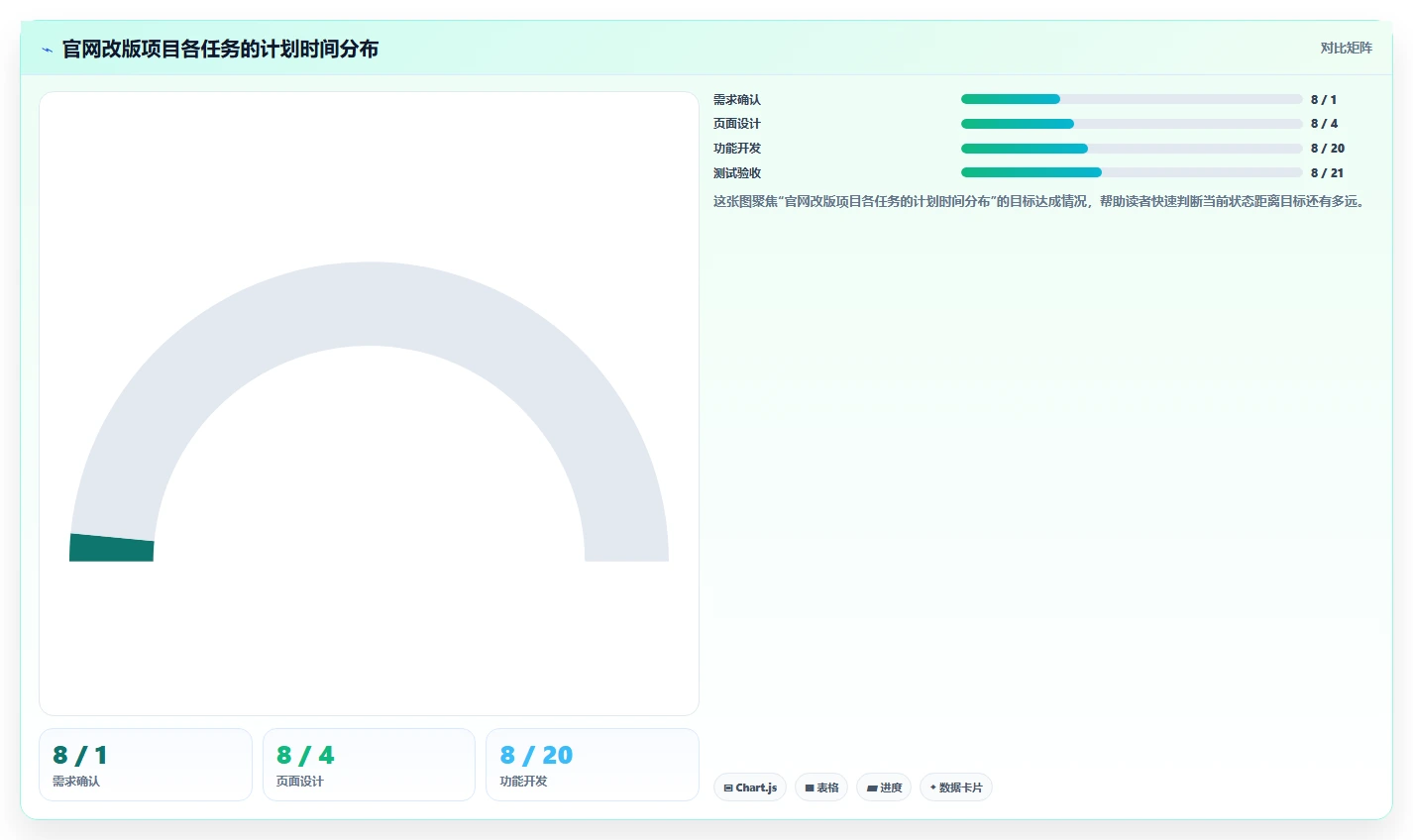Click the 测试验收 row label in the list
The image size is (1413, 840).
pyautogui.click(x=737, y=173)
